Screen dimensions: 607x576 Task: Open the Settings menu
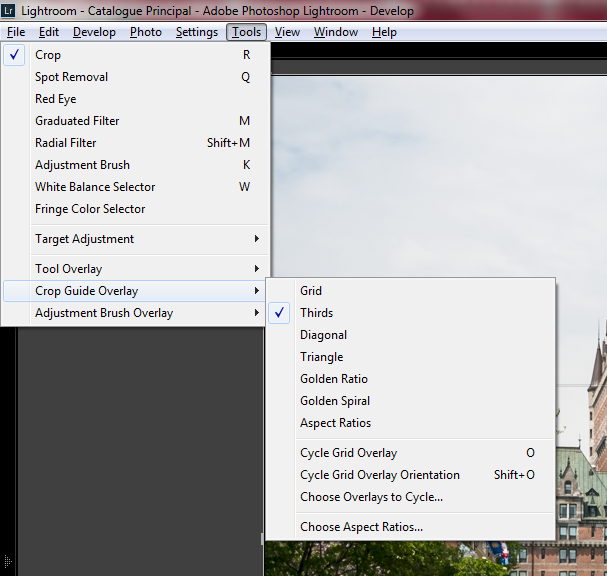[197, 32]
